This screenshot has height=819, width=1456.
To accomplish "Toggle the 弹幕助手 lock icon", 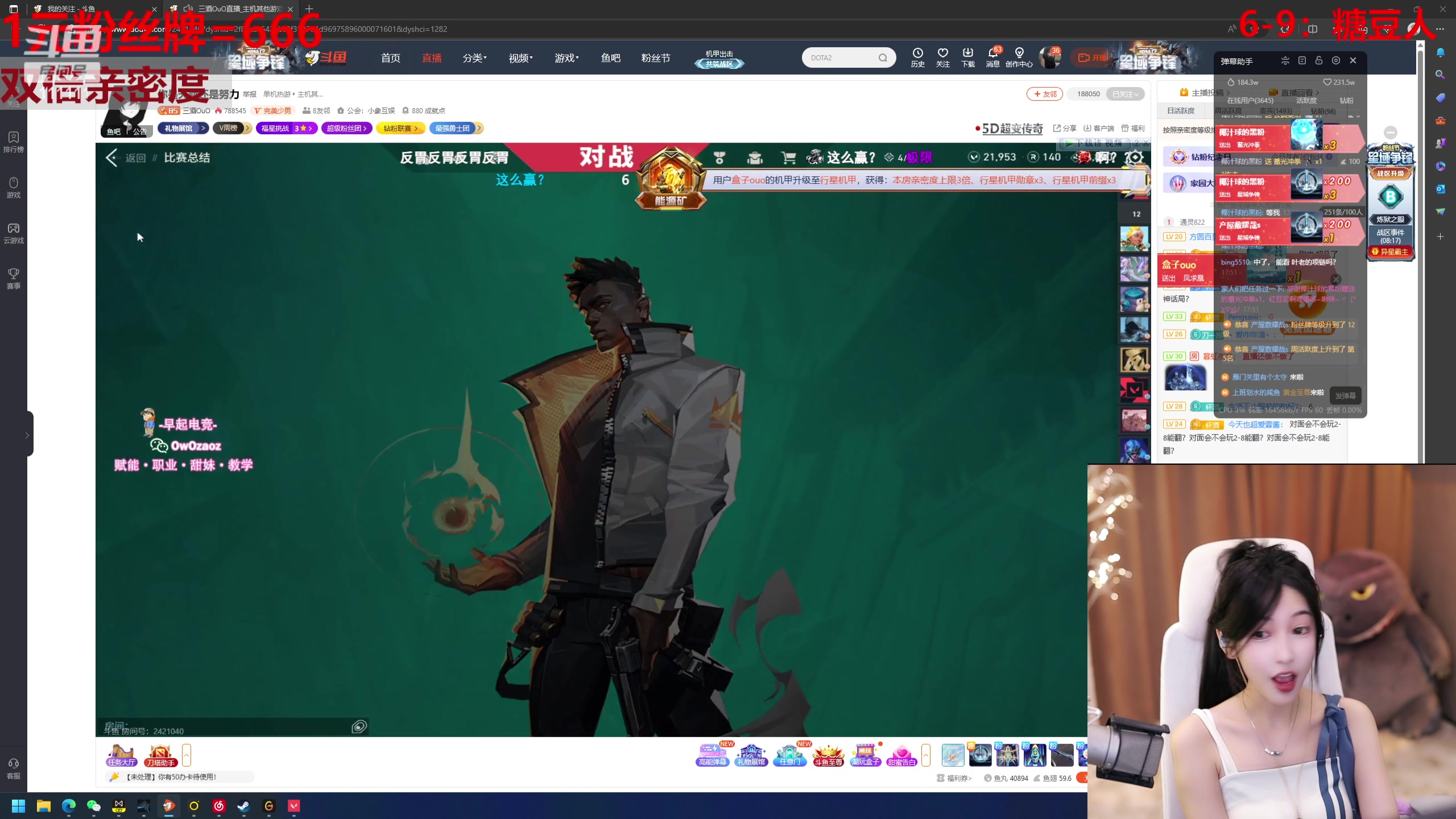I will 1319,61.
